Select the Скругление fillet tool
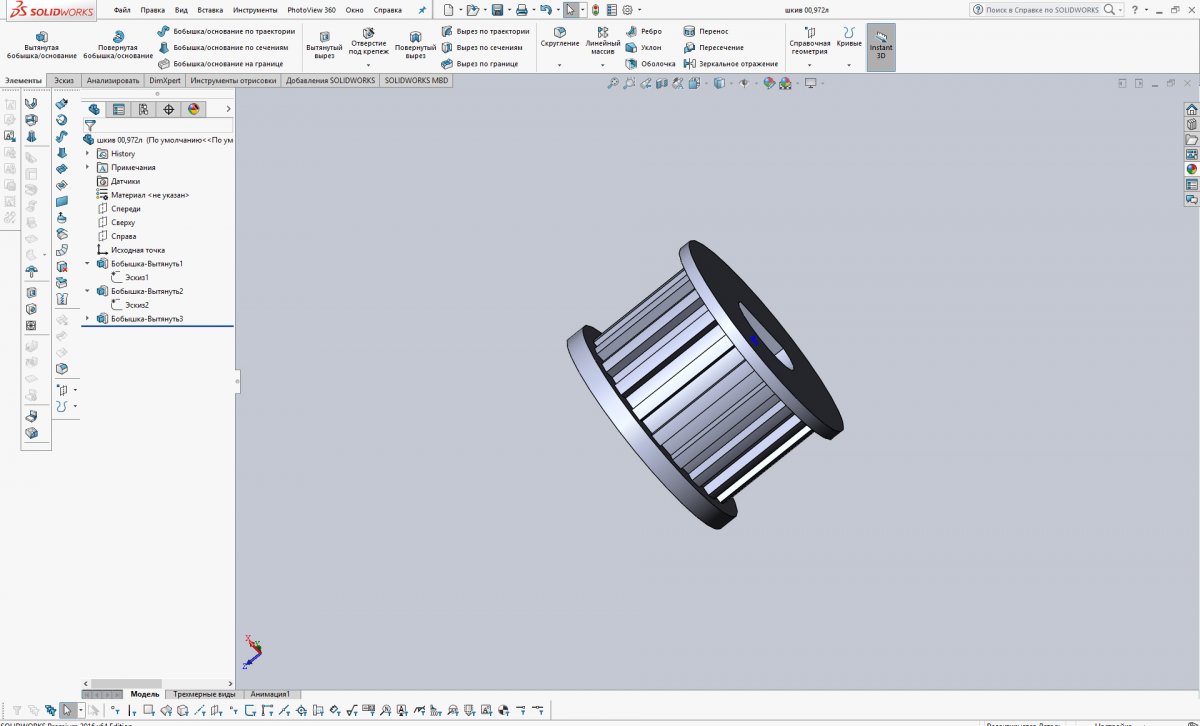This screenshot has height=726, width=1200. pyautogui.click(x=559, y=38)
